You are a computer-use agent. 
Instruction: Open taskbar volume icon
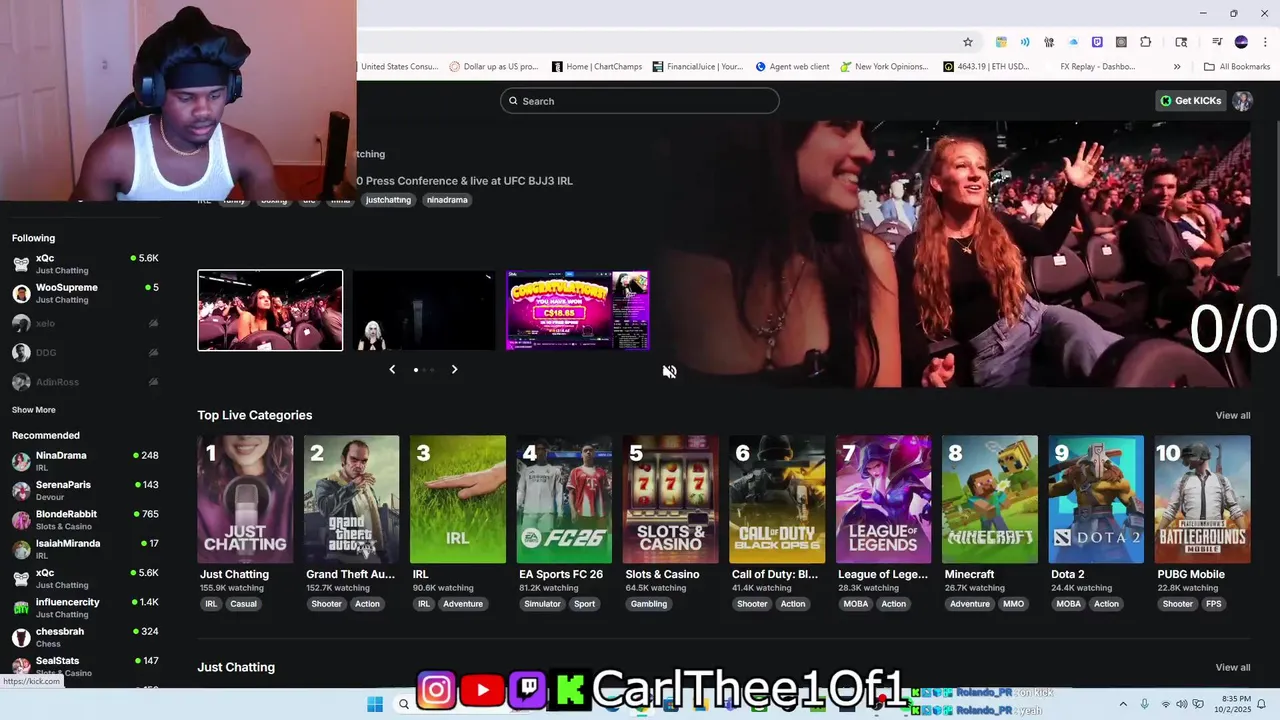point(1181,705)
